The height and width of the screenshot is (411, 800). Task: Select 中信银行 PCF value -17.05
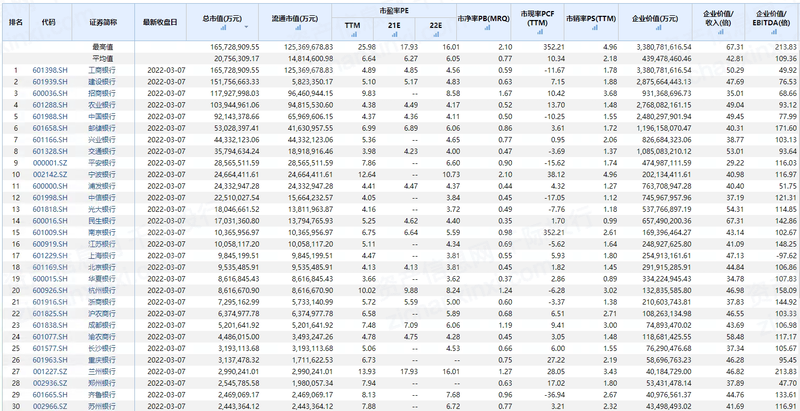(555, 198)
